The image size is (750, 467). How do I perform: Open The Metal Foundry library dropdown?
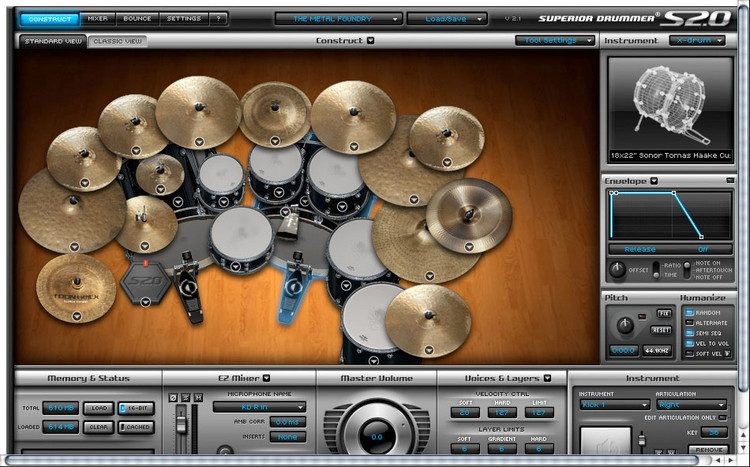click(x=338, y=19)
